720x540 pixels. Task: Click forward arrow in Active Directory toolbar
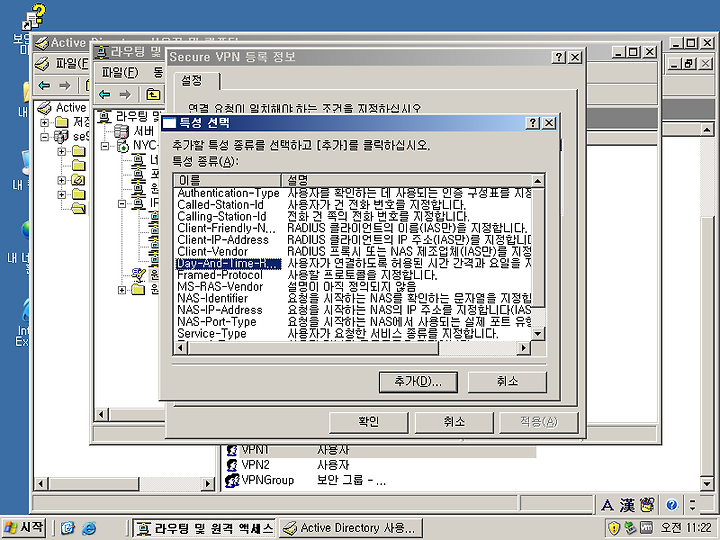click(65, 85)
